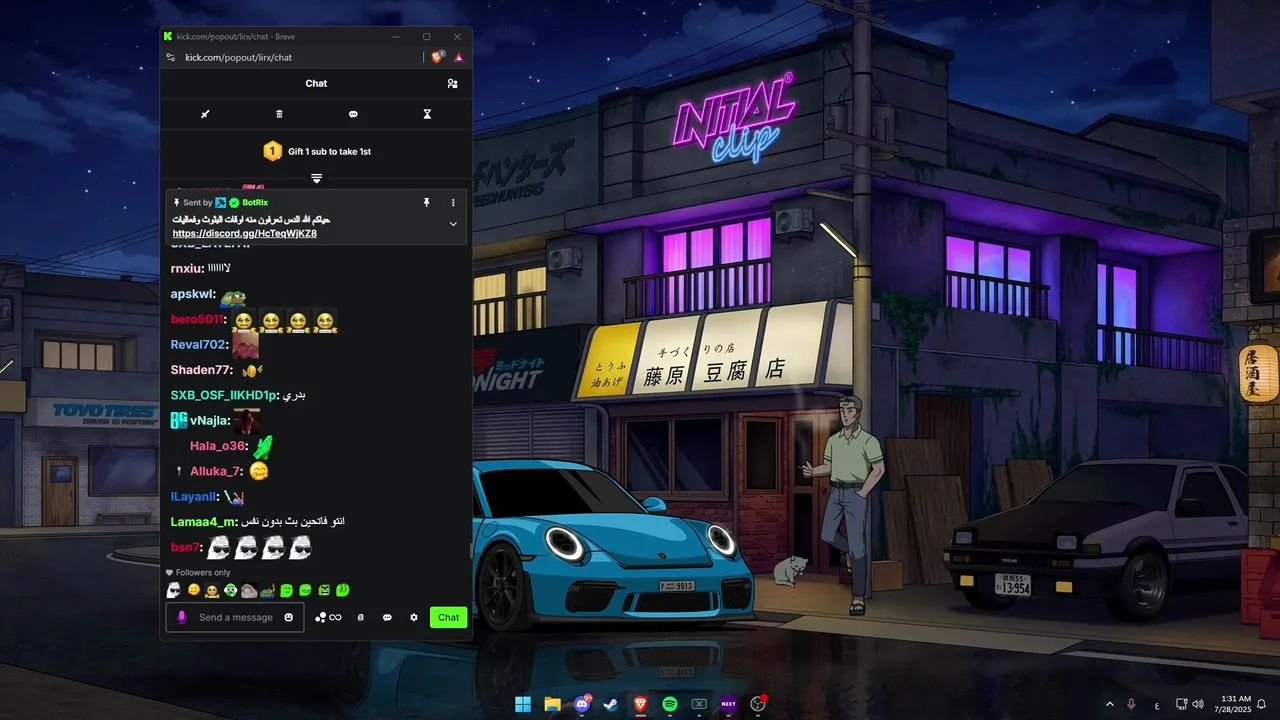The image size is (1280, 720).
Task: Select the last green Kick quick emote
Action: [342, 590]
